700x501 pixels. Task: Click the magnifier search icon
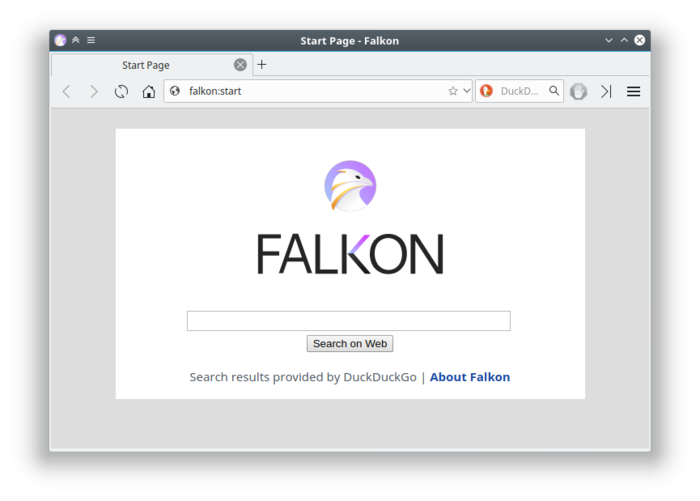pyautogui.click(x=554, y=91)
